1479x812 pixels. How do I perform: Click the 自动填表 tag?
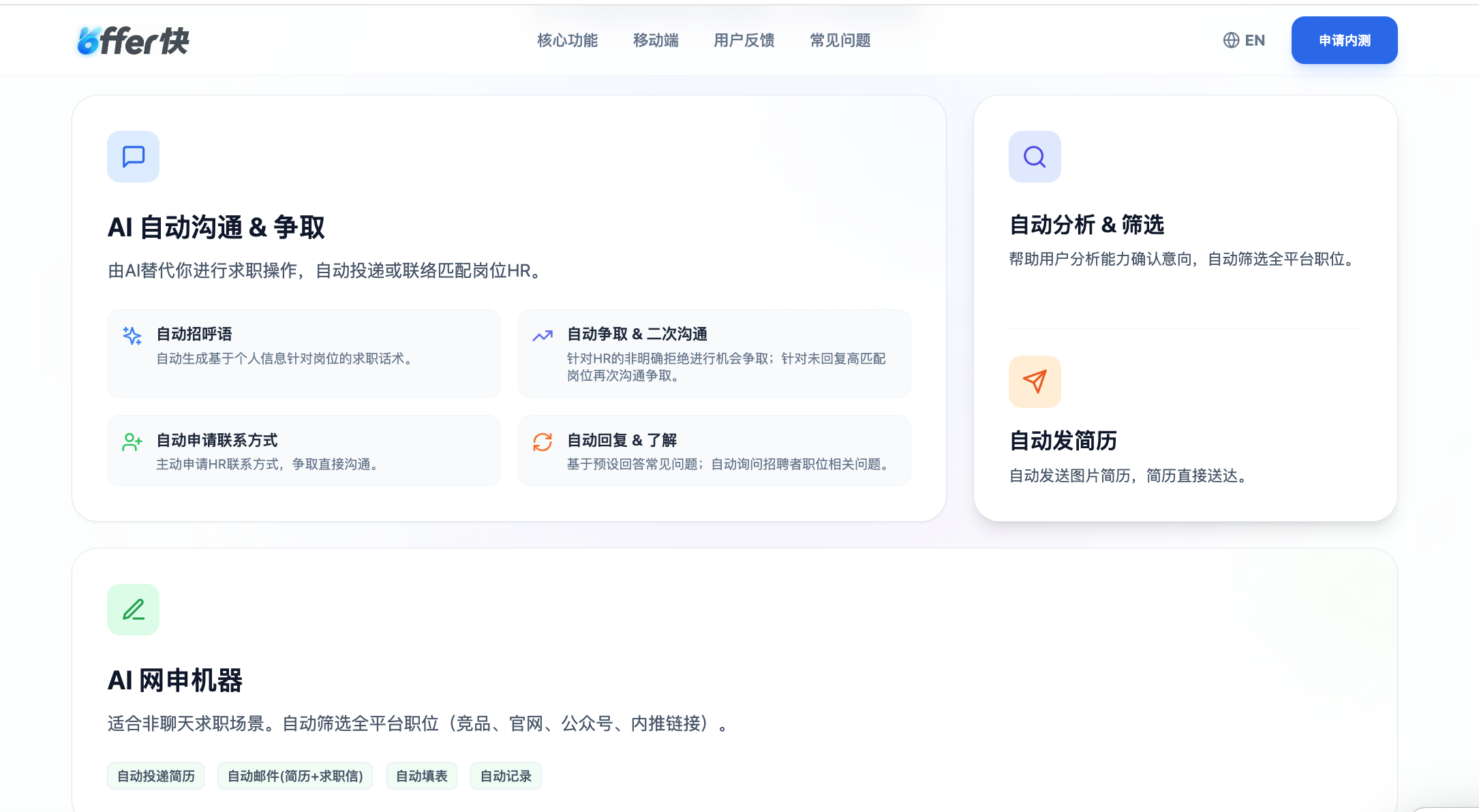(421, 776)
